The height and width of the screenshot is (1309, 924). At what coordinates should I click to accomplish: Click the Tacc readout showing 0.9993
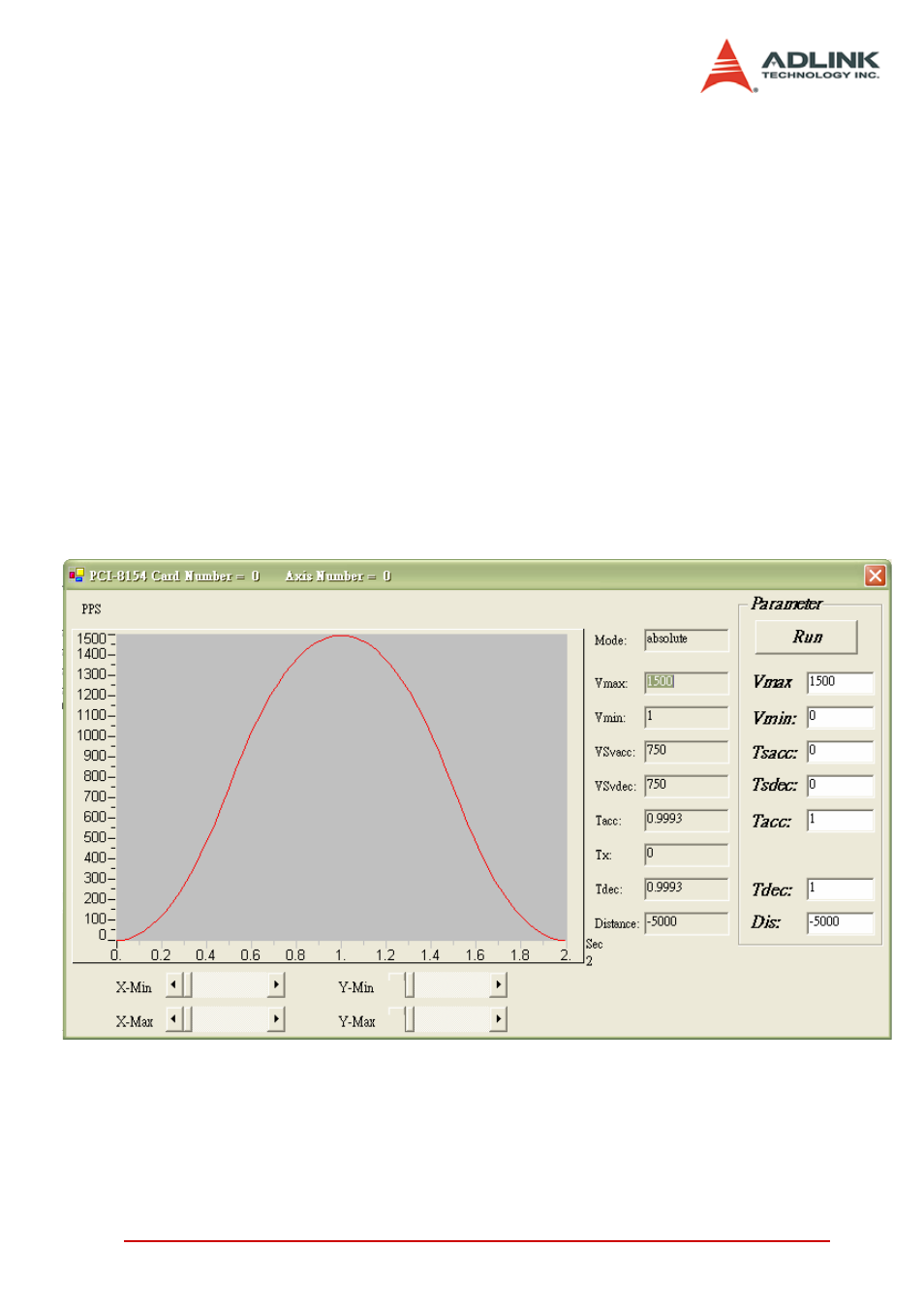pos(686,820)
